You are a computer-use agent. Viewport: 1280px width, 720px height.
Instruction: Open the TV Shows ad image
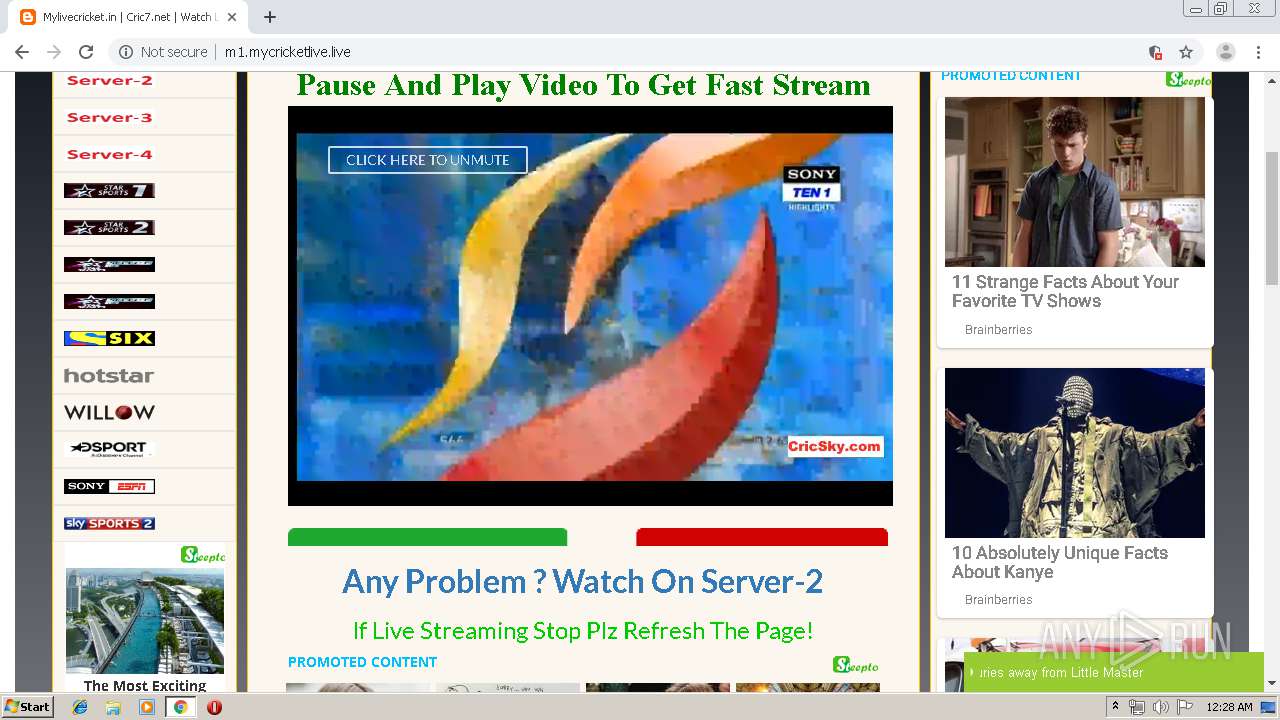pos(1075,182)
